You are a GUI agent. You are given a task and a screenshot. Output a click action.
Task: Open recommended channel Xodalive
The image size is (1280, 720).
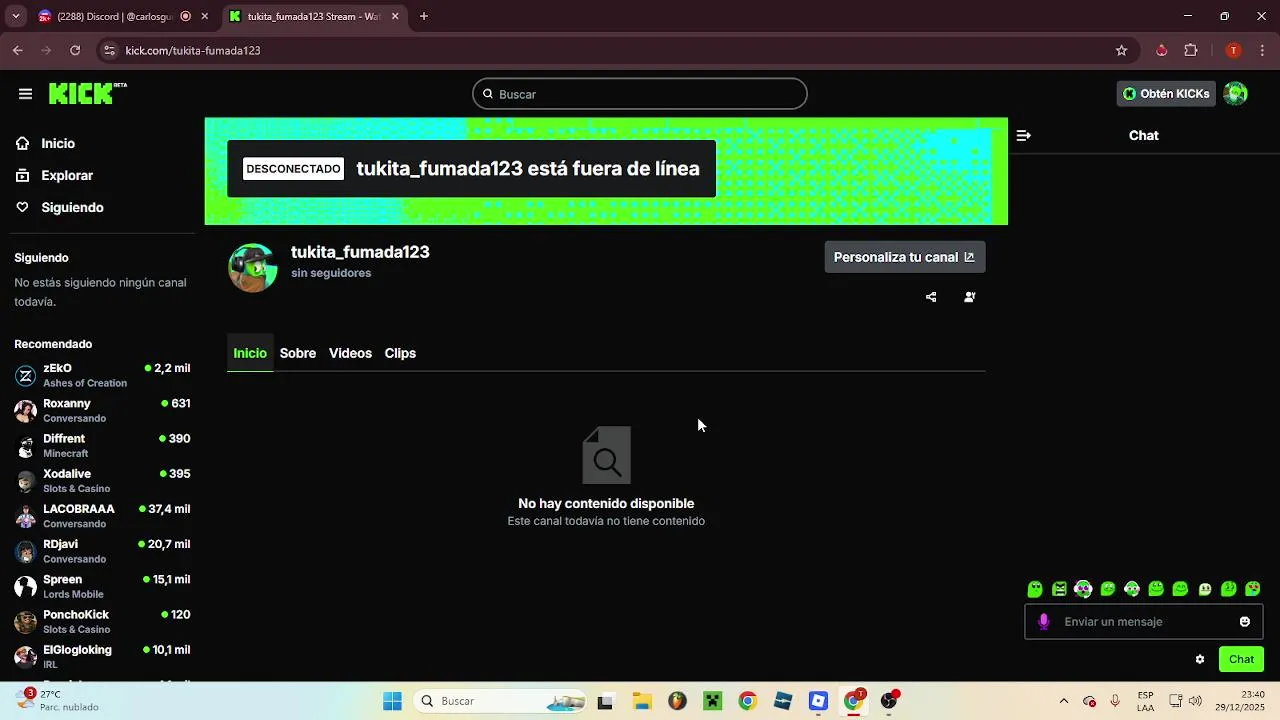102,481
